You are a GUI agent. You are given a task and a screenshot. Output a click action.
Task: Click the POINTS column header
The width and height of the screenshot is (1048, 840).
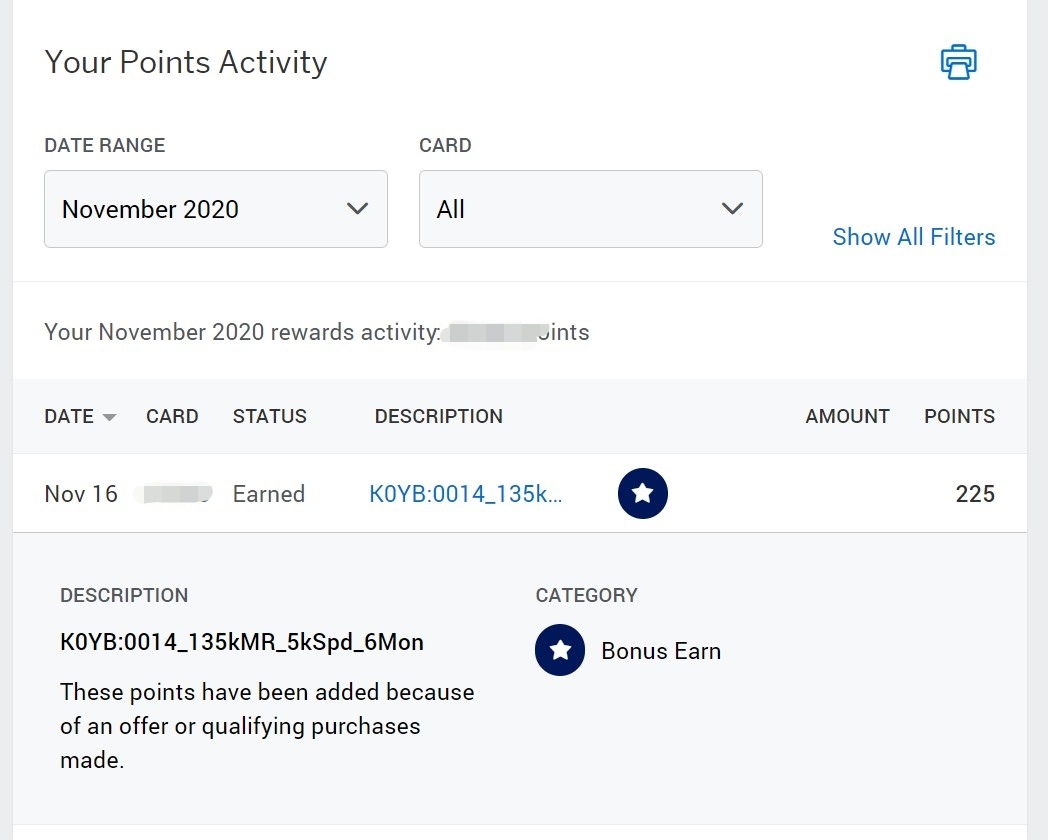tap(959, 416)
